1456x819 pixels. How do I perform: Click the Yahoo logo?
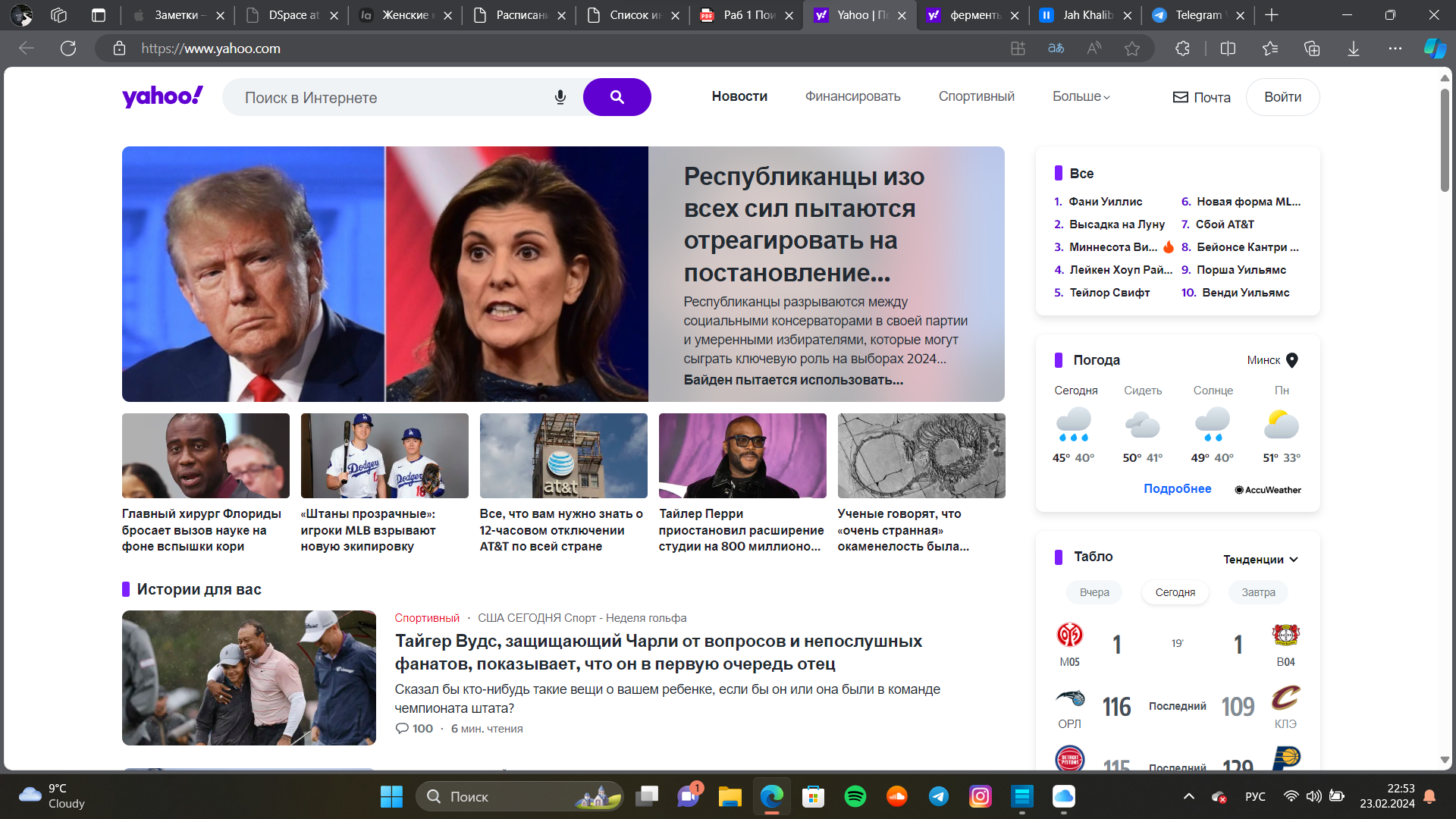click(x=162, y=96)
